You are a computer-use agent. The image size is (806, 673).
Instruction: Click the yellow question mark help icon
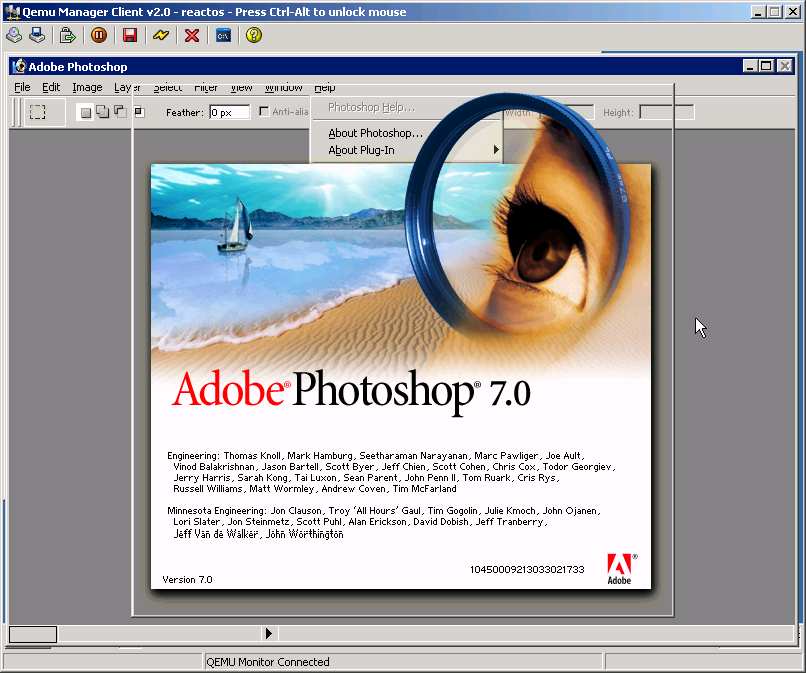click(x=254, y=35)
